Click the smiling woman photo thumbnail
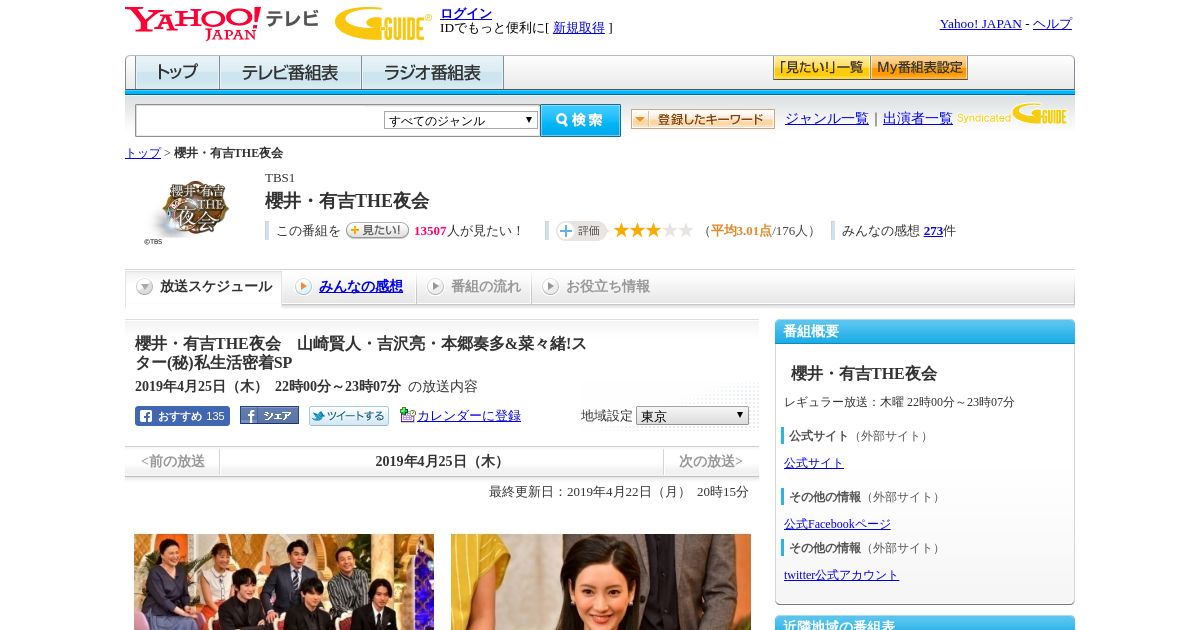The width and height of the screenshot is (1200, 630). click(x=601, y=582)
